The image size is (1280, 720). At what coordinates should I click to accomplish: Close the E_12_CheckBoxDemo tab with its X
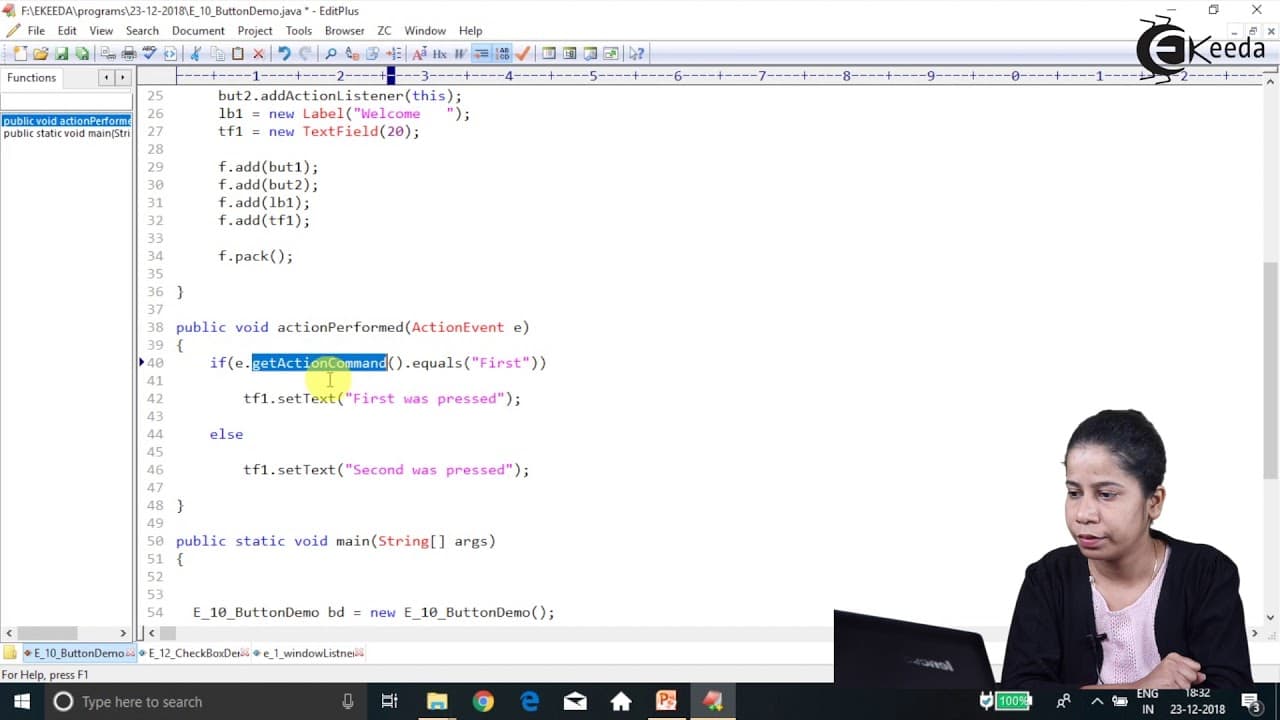247,653
